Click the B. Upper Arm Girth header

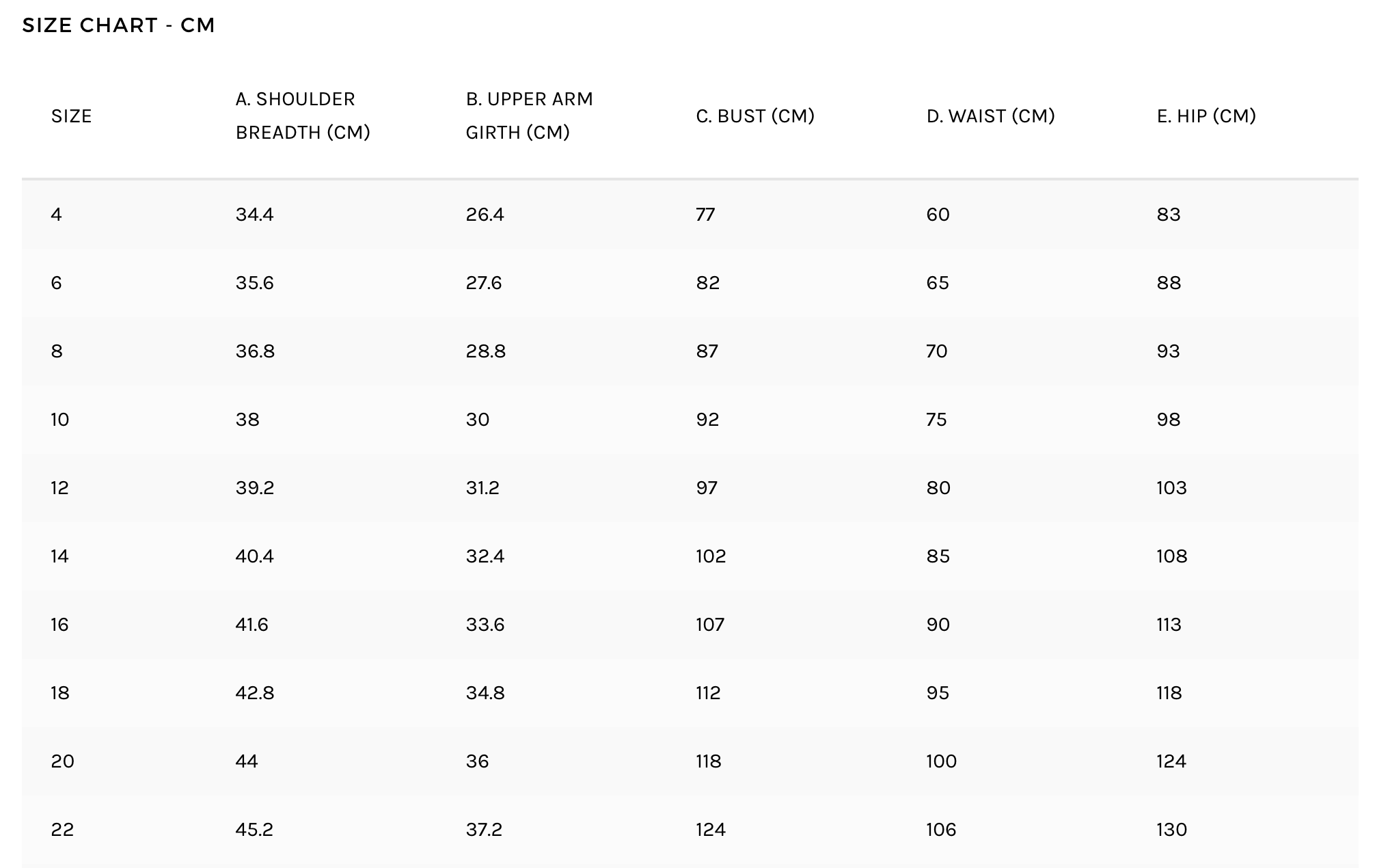[530, 116]
